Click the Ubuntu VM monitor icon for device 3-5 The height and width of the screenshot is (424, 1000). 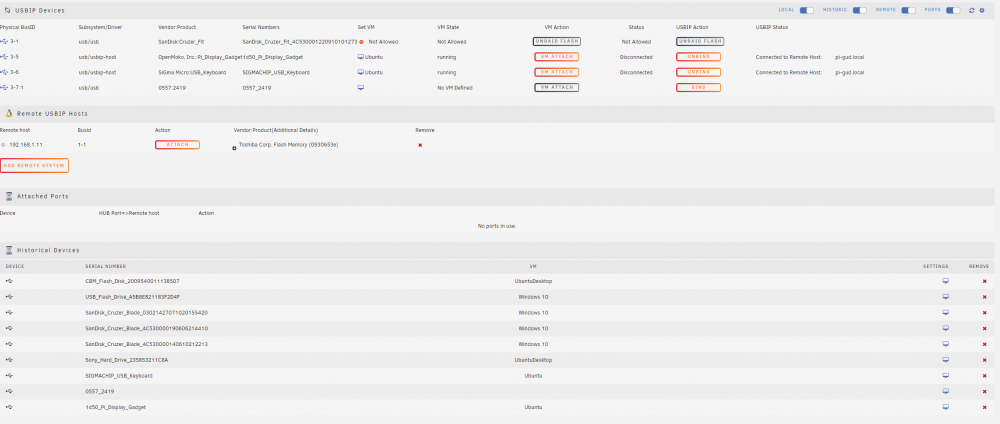[x=360, y=57]
